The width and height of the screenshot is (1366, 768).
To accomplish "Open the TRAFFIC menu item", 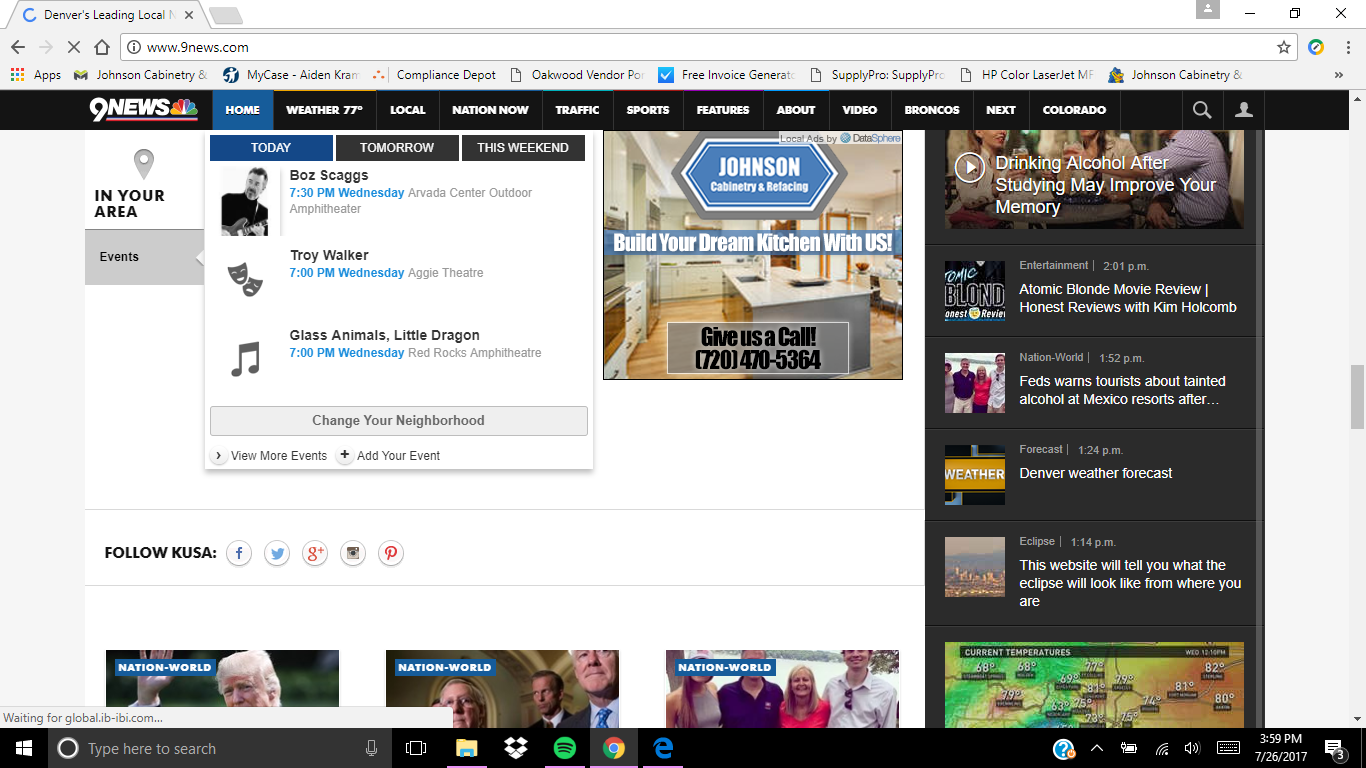I will [578, 110].
